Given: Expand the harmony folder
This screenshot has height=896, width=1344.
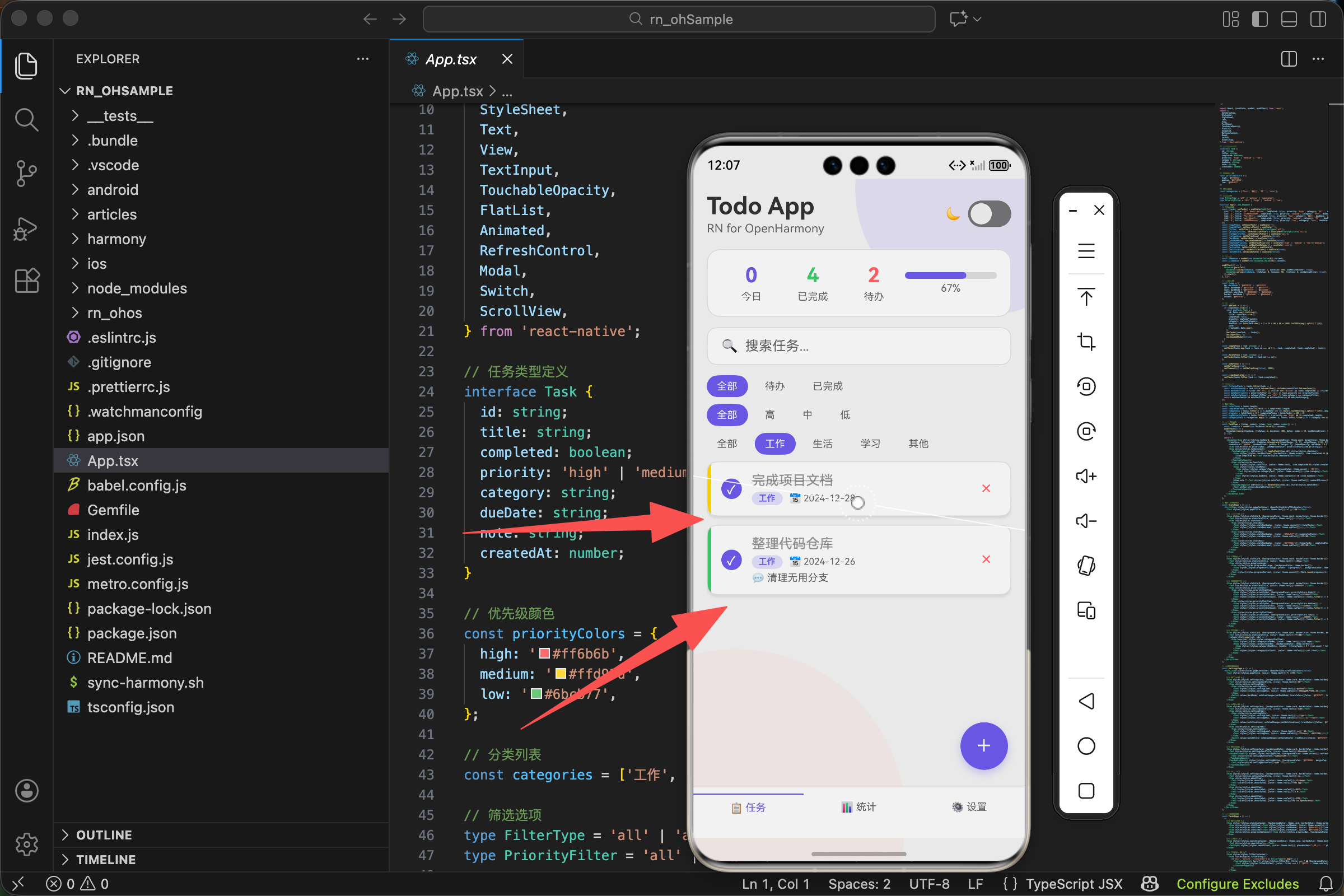Looking at the screenshot, I should [x=116, y=239].
